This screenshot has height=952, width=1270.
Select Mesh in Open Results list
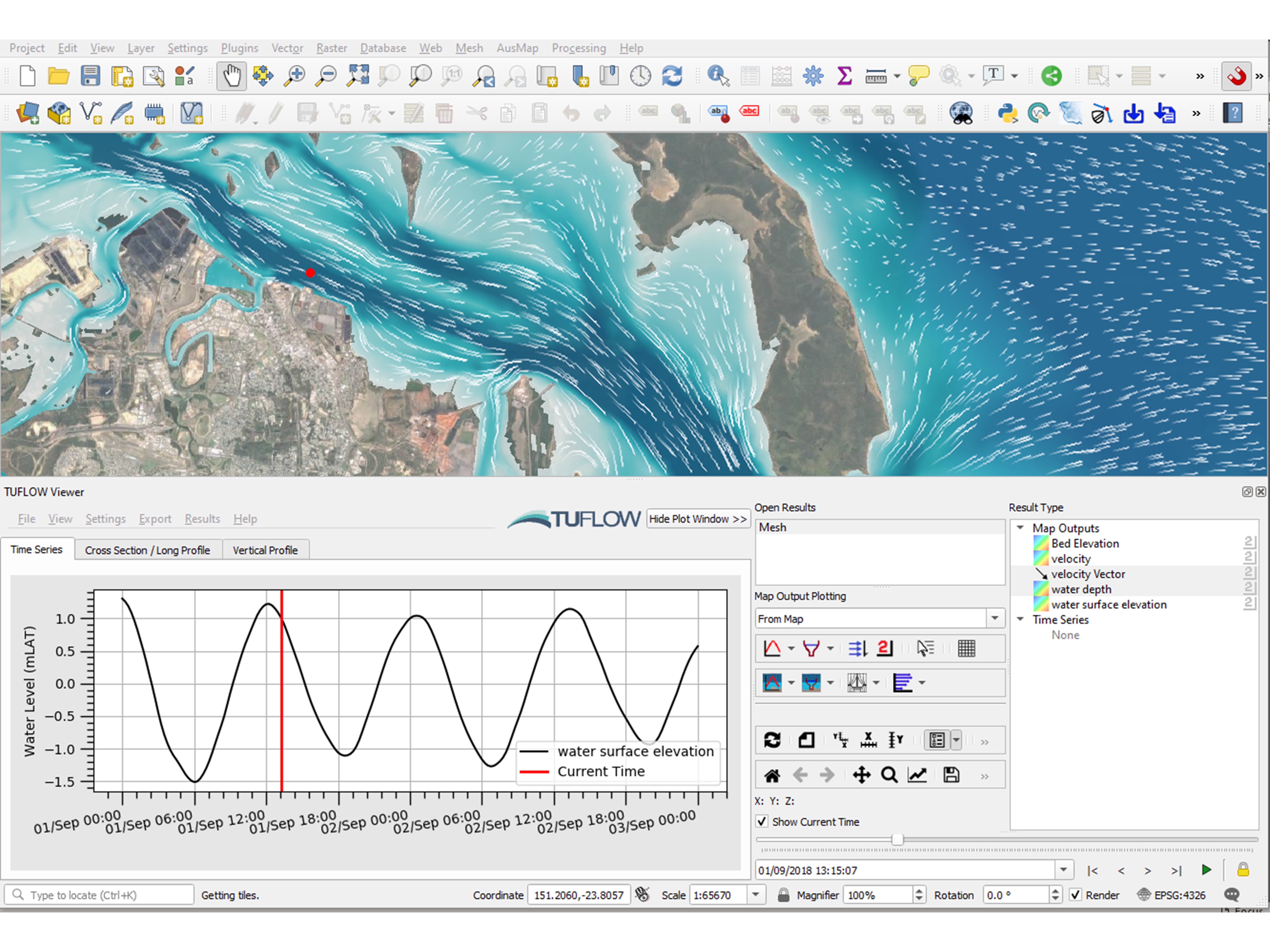click(880, 527)
